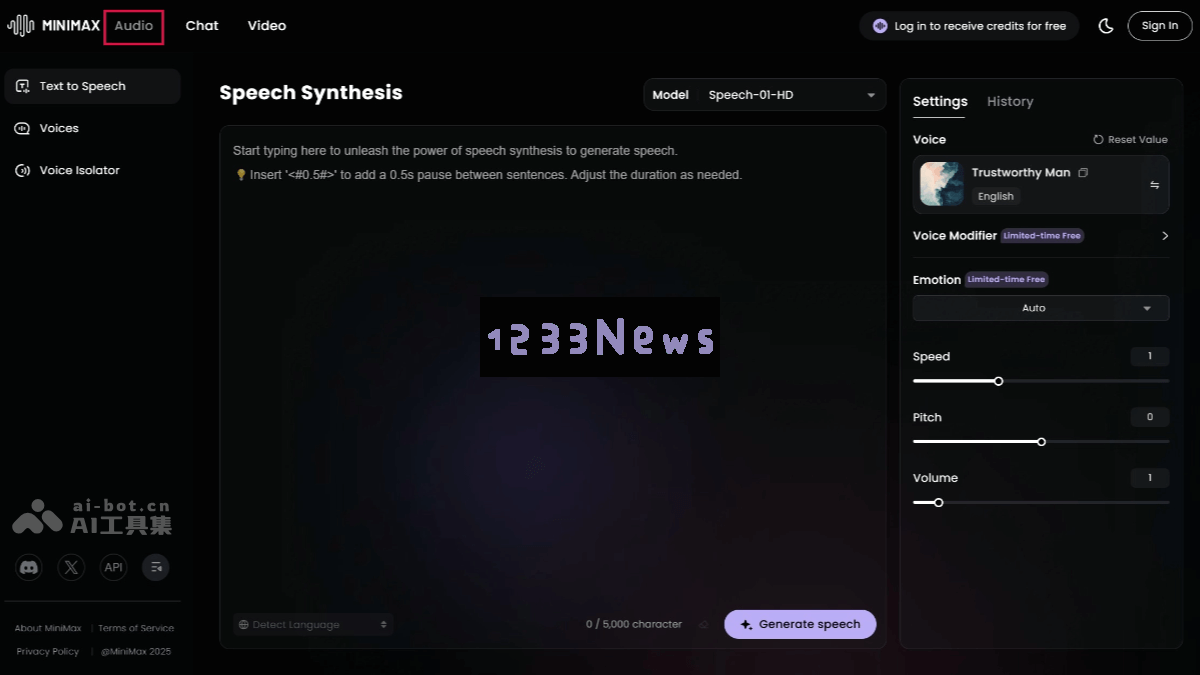This screenshot has width=1200, height=675.
Task: Click the Speed value field
Action: coord(1150,357)
